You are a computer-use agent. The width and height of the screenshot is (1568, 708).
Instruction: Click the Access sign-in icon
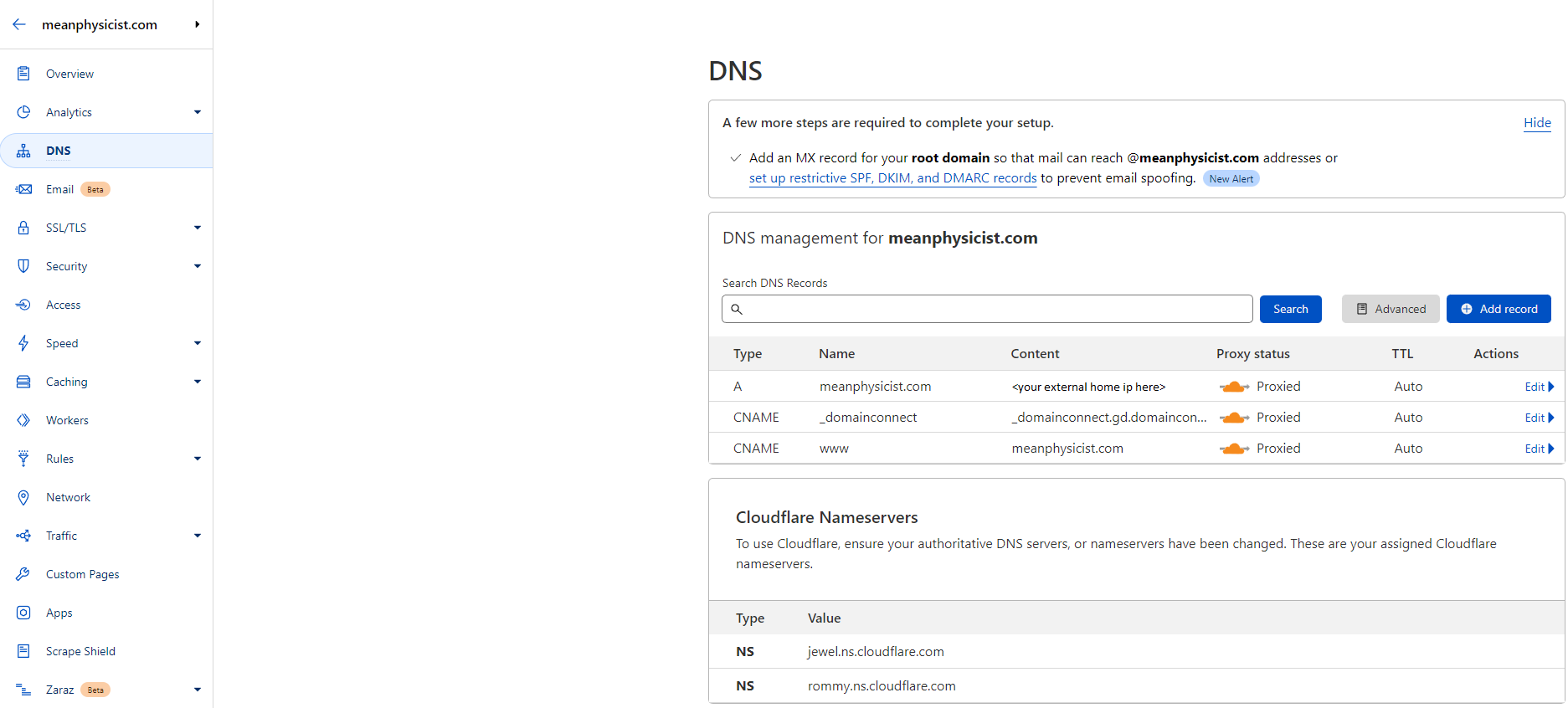point(23,305)
